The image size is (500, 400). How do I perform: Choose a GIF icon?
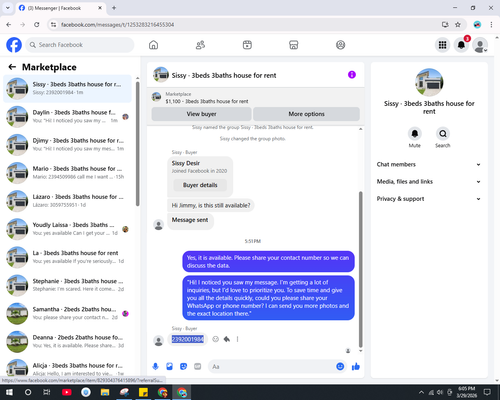click(197, 366)
